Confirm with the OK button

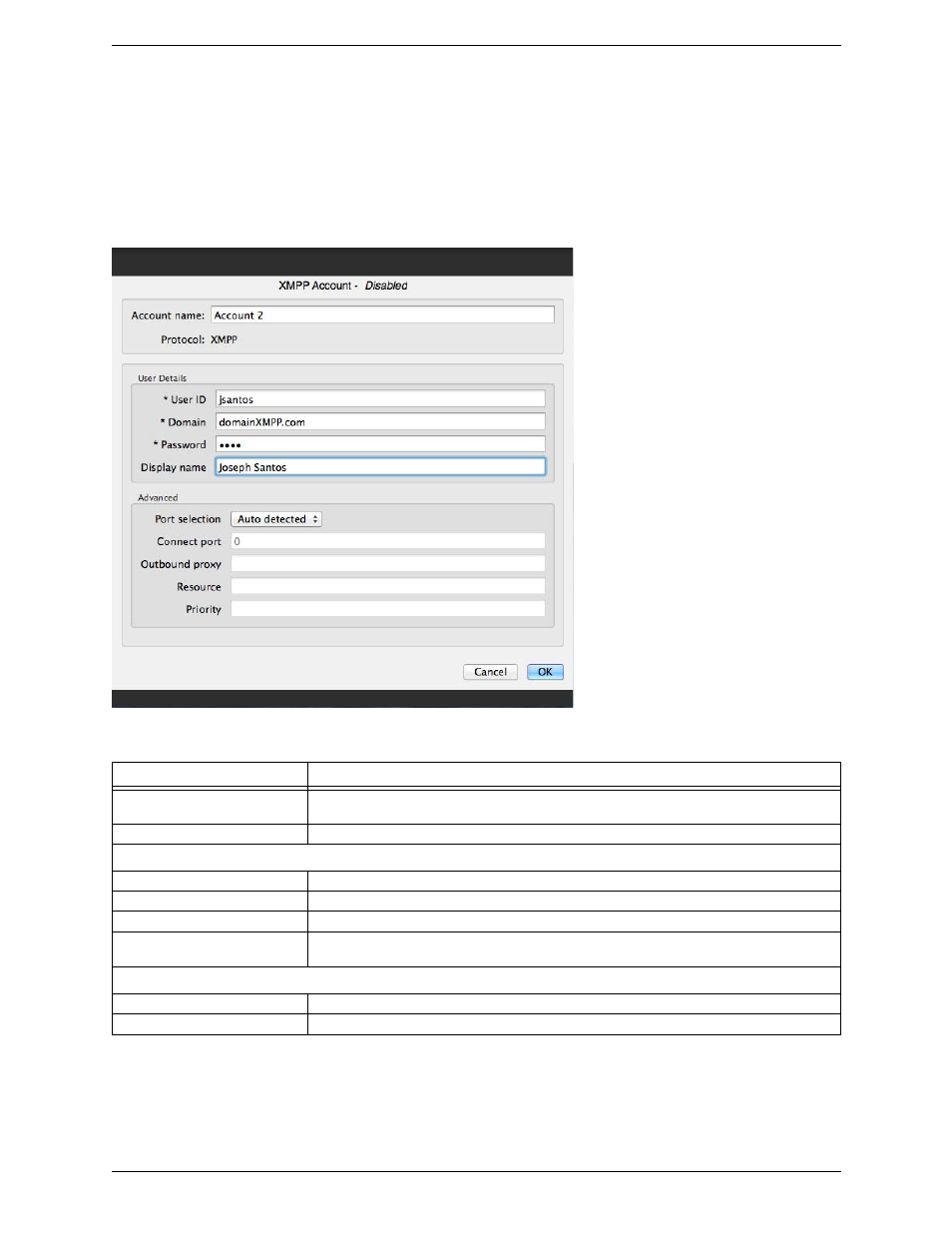[545, 672]
